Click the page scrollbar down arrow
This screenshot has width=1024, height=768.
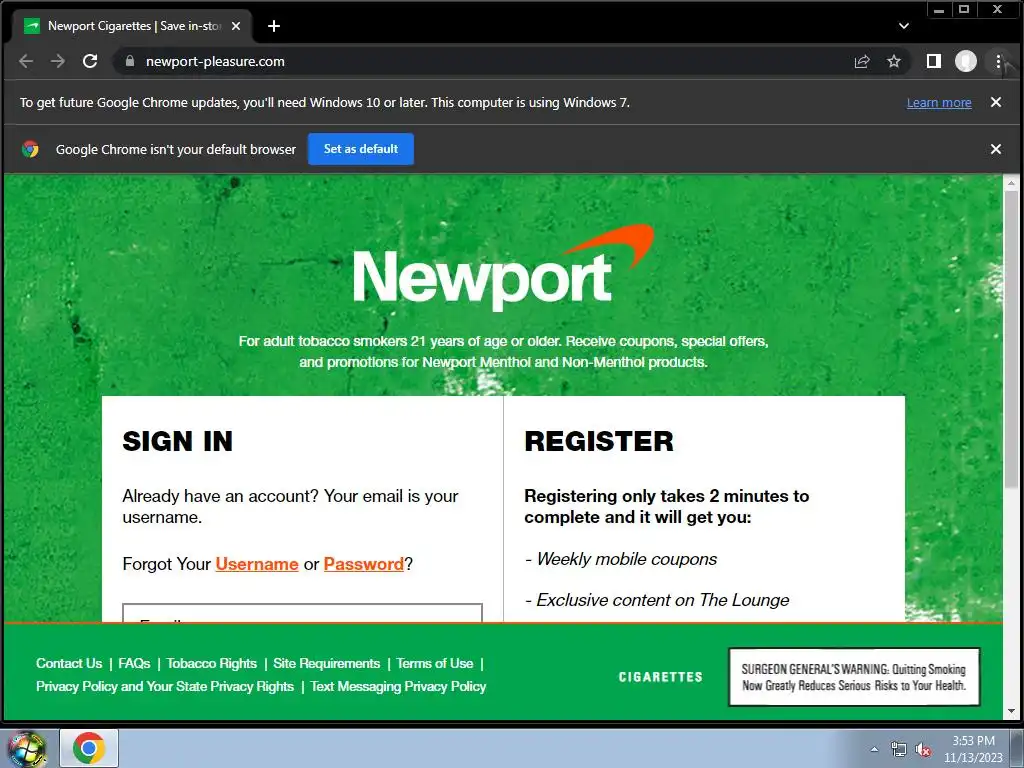[x=1011, y=711]
